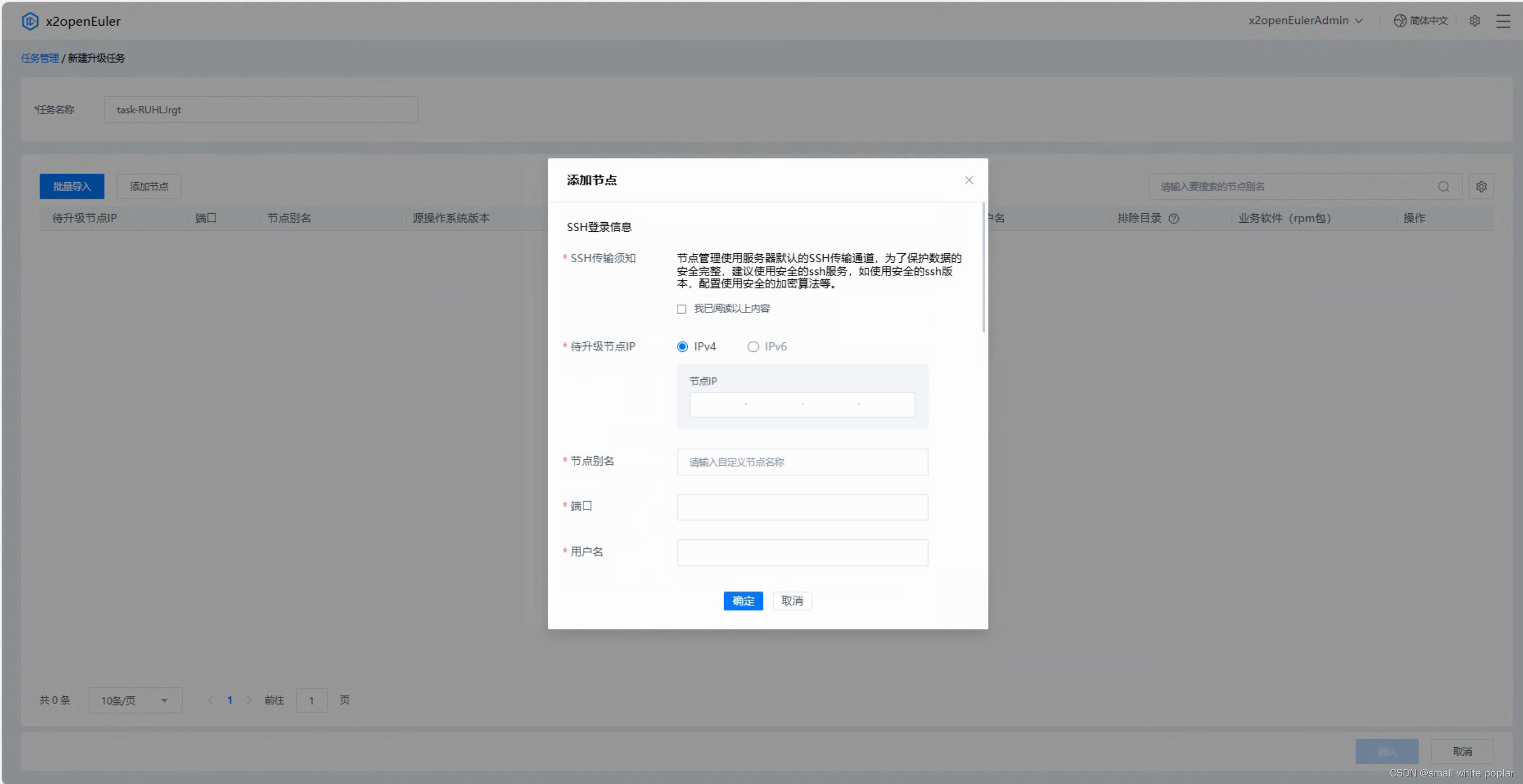The height and width of the screenshot is (784, 1523).
Task: Click the 节点别名 column header
Action: tap(289, 218)
